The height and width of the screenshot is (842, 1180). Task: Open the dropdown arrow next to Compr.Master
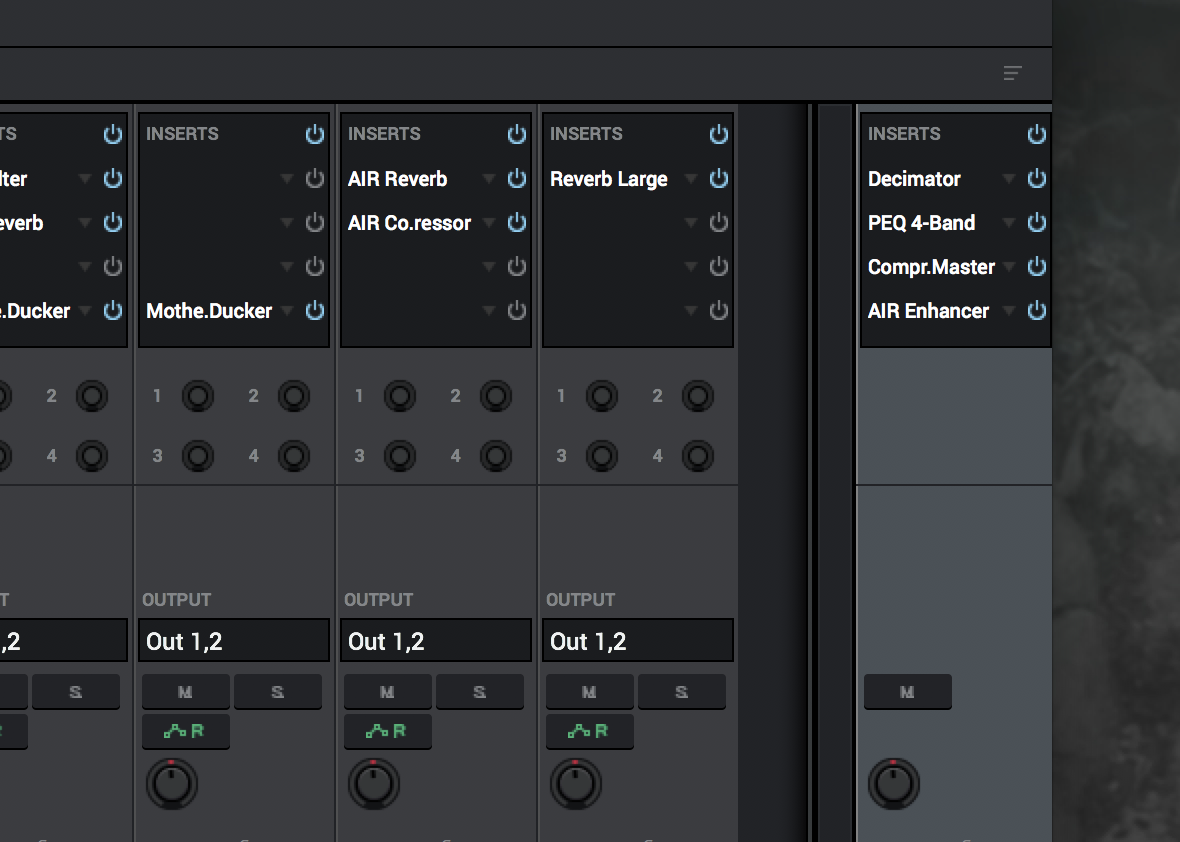(x=1009, y=267)
